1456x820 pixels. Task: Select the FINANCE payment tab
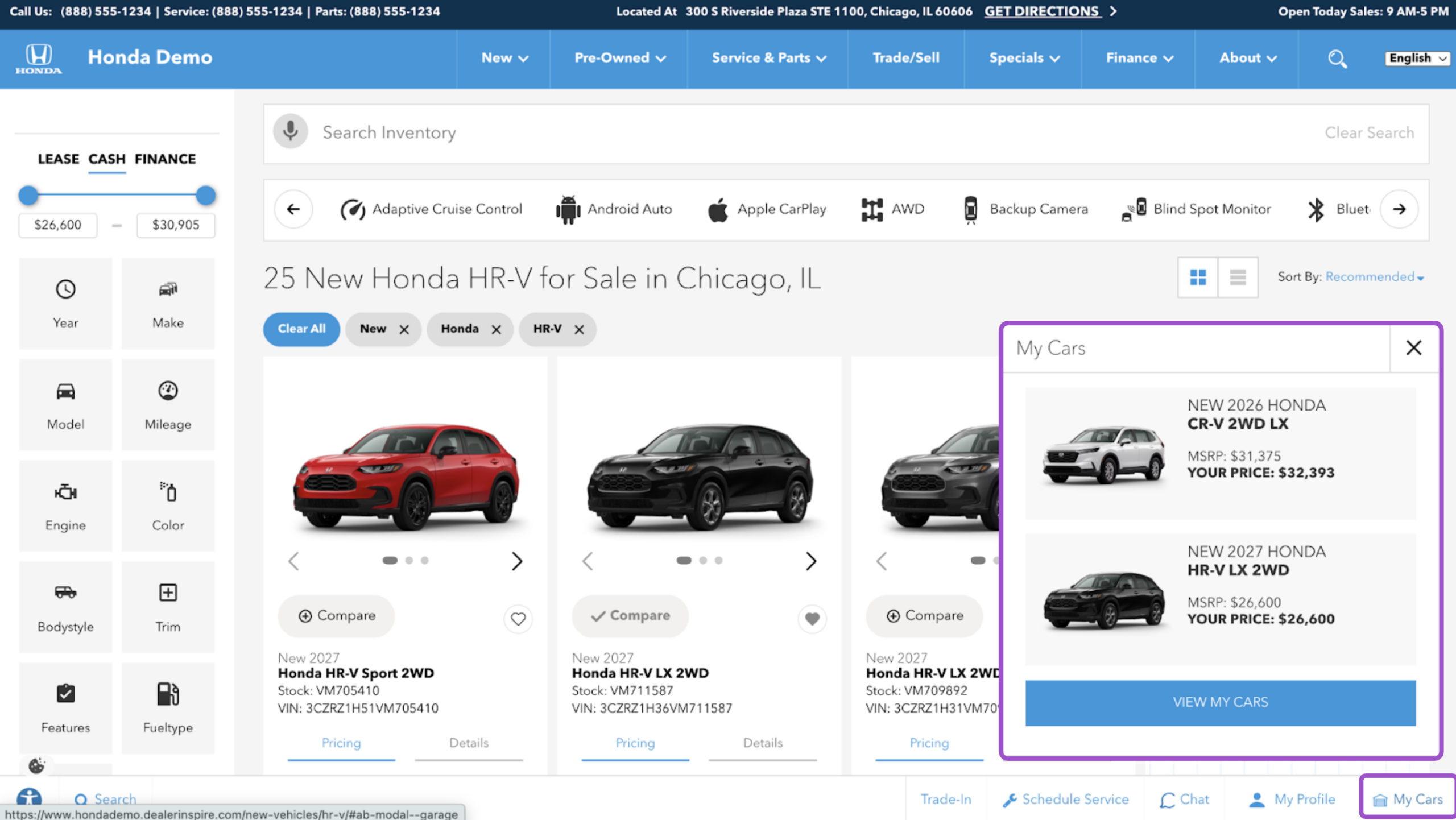point(165,159)
